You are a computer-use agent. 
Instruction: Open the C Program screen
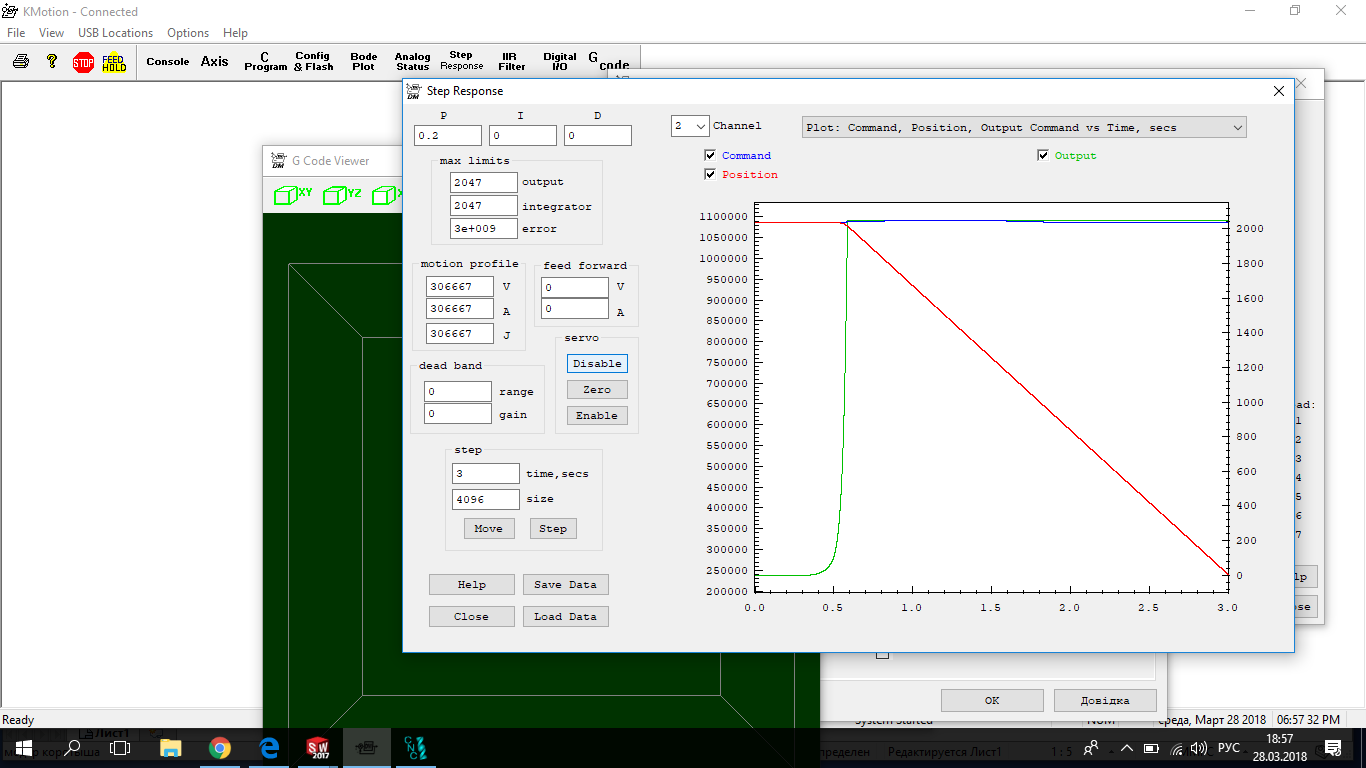[265, 62]
